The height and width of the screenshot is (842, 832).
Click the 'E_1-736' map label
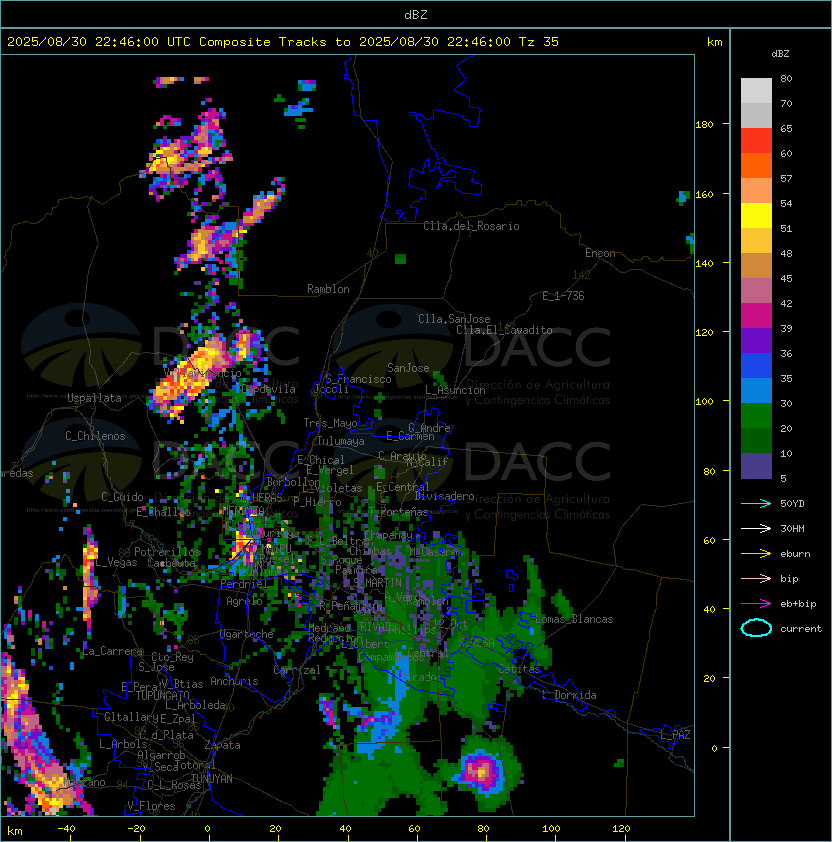pos(563,296)
